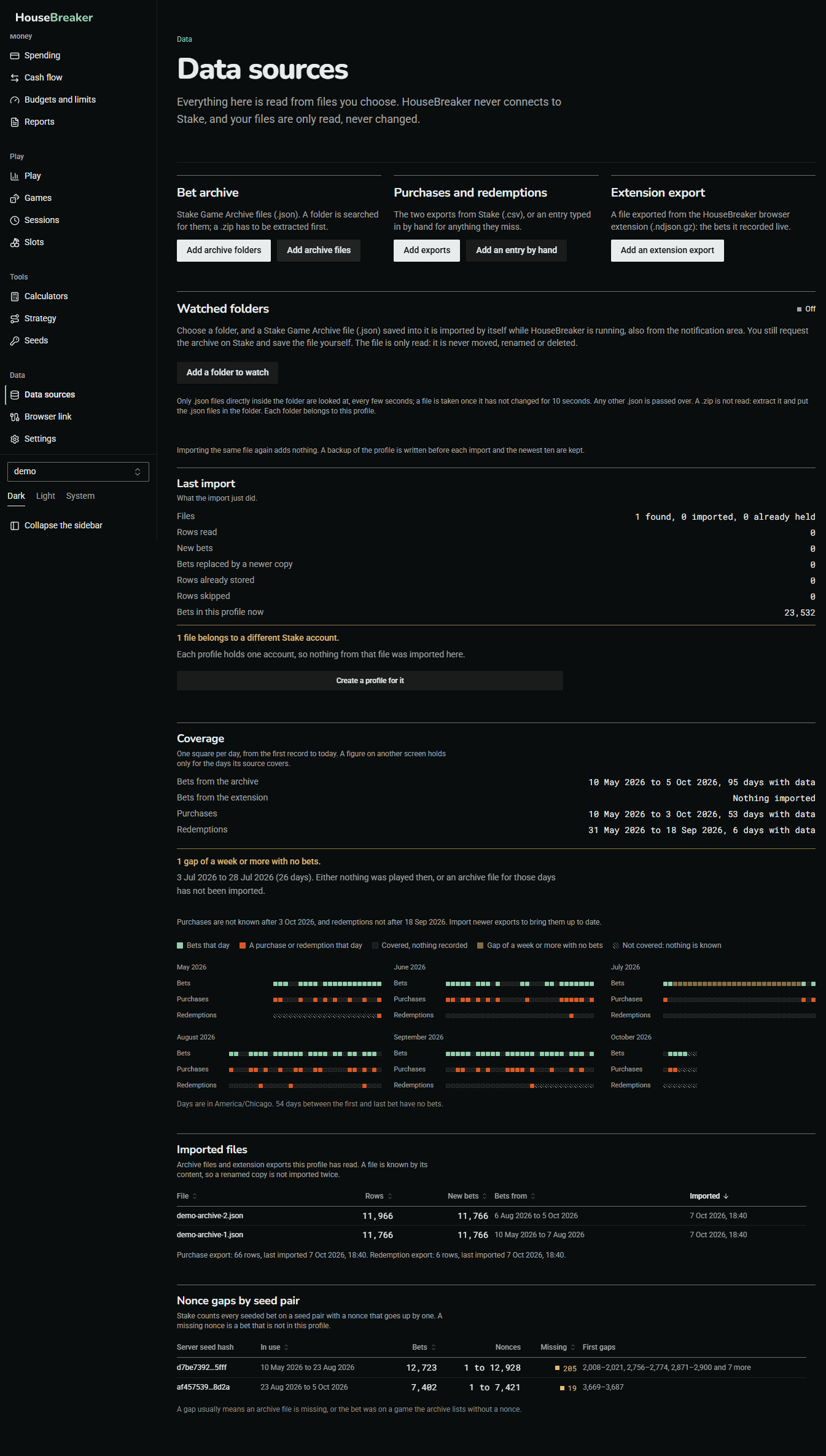826x1456 pixels.
Task: Open Data sources page in sidebar
Action: pos(78,395)
